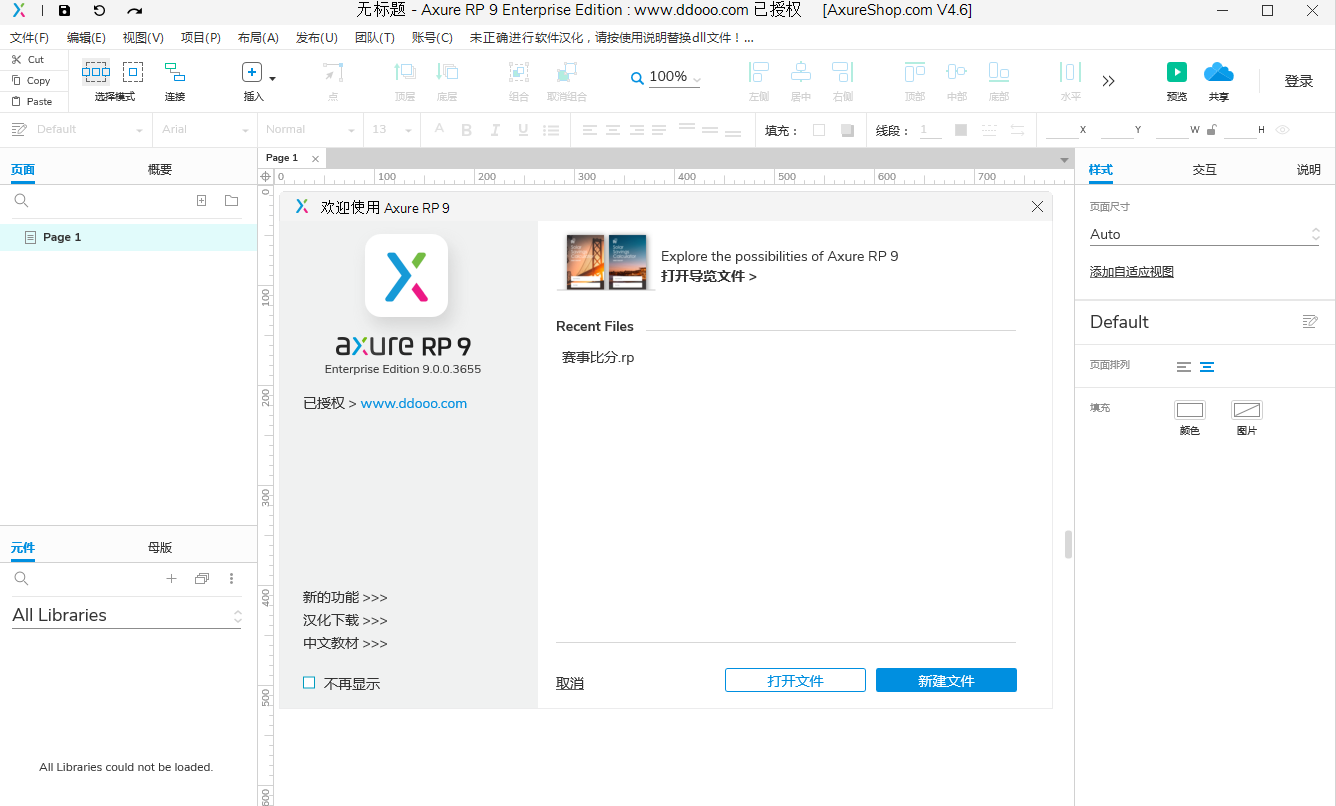The width and height of the screenshot is (1336, 806).
Task: Switch to the 交互 tab
Action: [x=1205, y=169]
